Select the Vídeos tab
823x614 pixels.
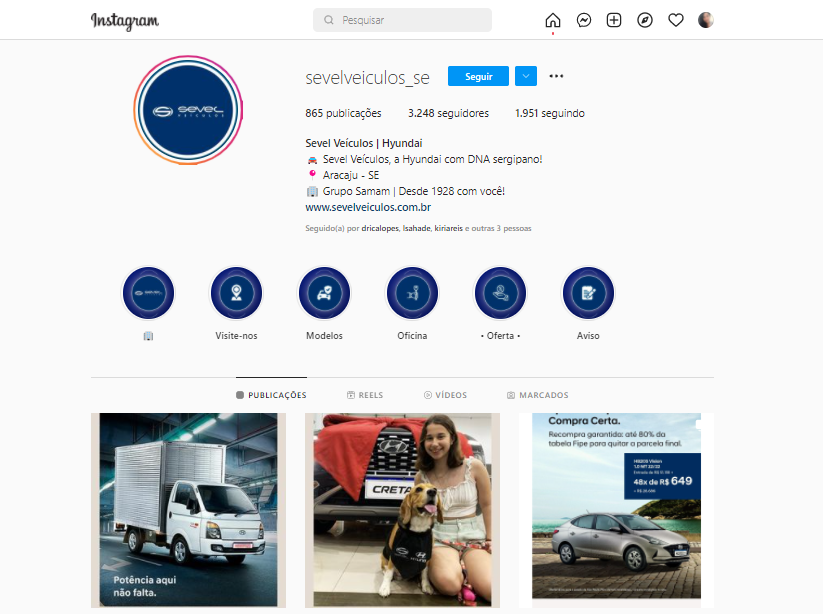(446, 395)
